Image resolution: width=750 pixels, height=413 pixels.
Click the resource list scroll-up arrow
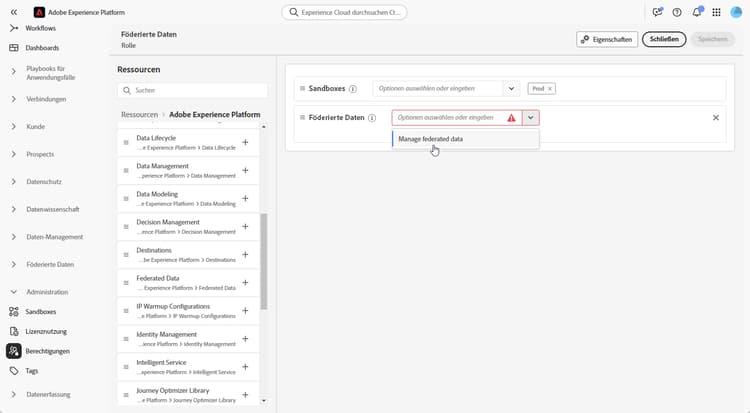[264, 127]
